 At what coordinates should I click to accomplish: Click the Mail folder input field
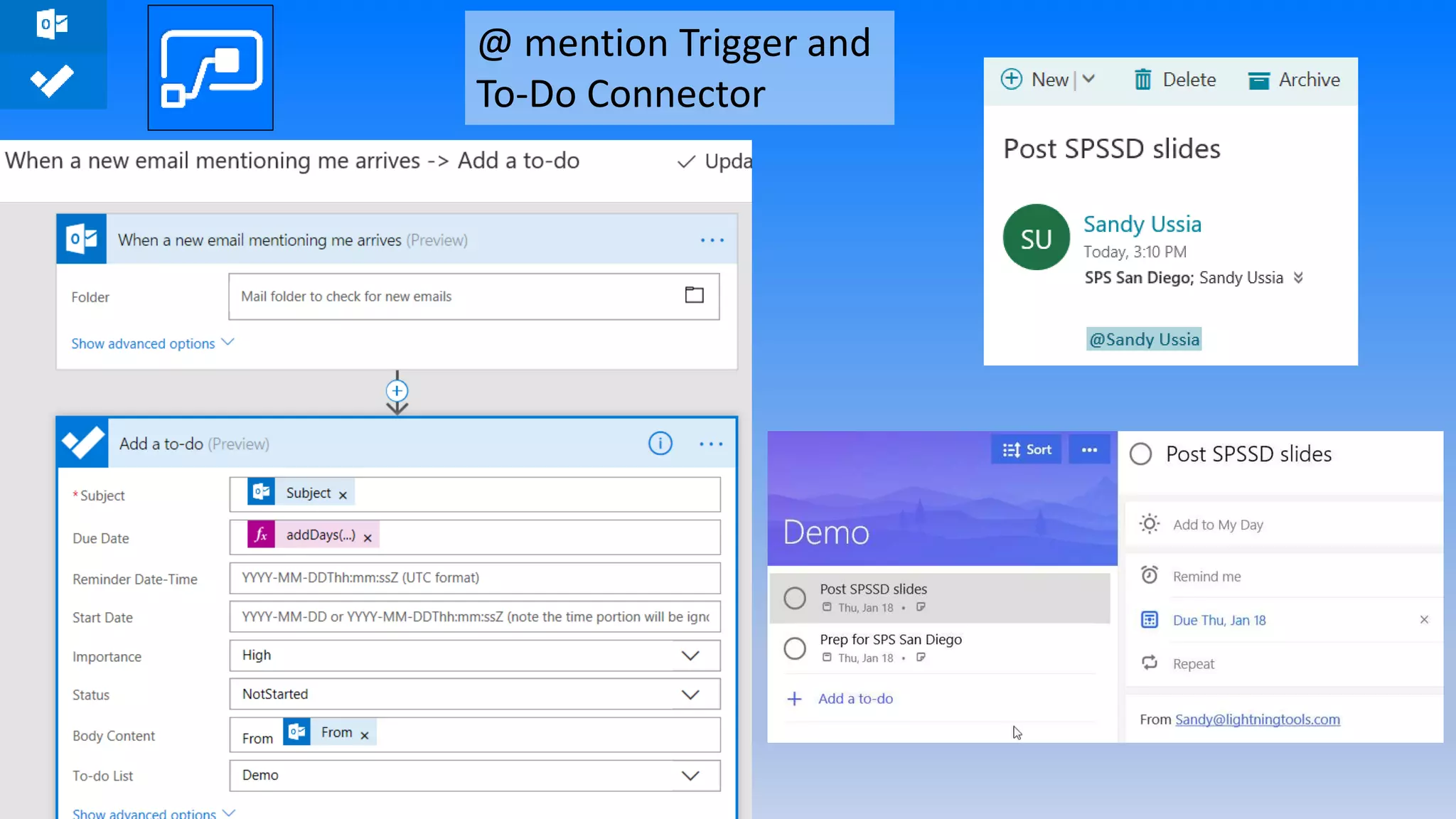[x=474, y=296]
